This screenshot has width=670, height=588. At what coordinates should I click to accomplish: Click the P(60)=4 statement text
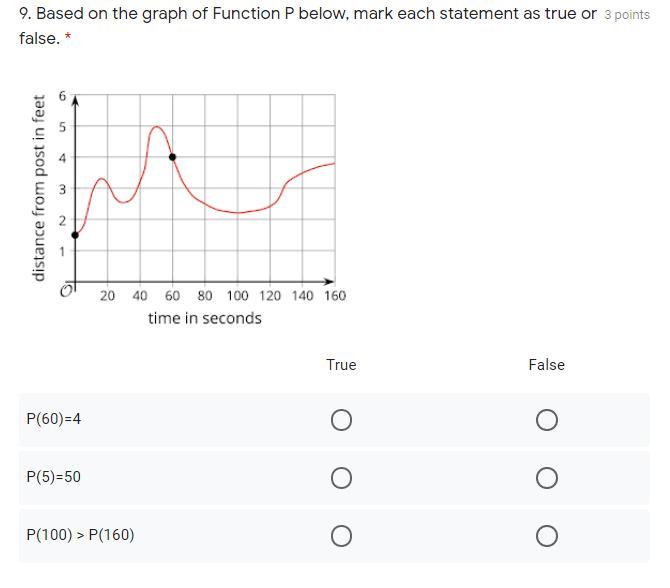pyautogui.click(x=54, y=419)
